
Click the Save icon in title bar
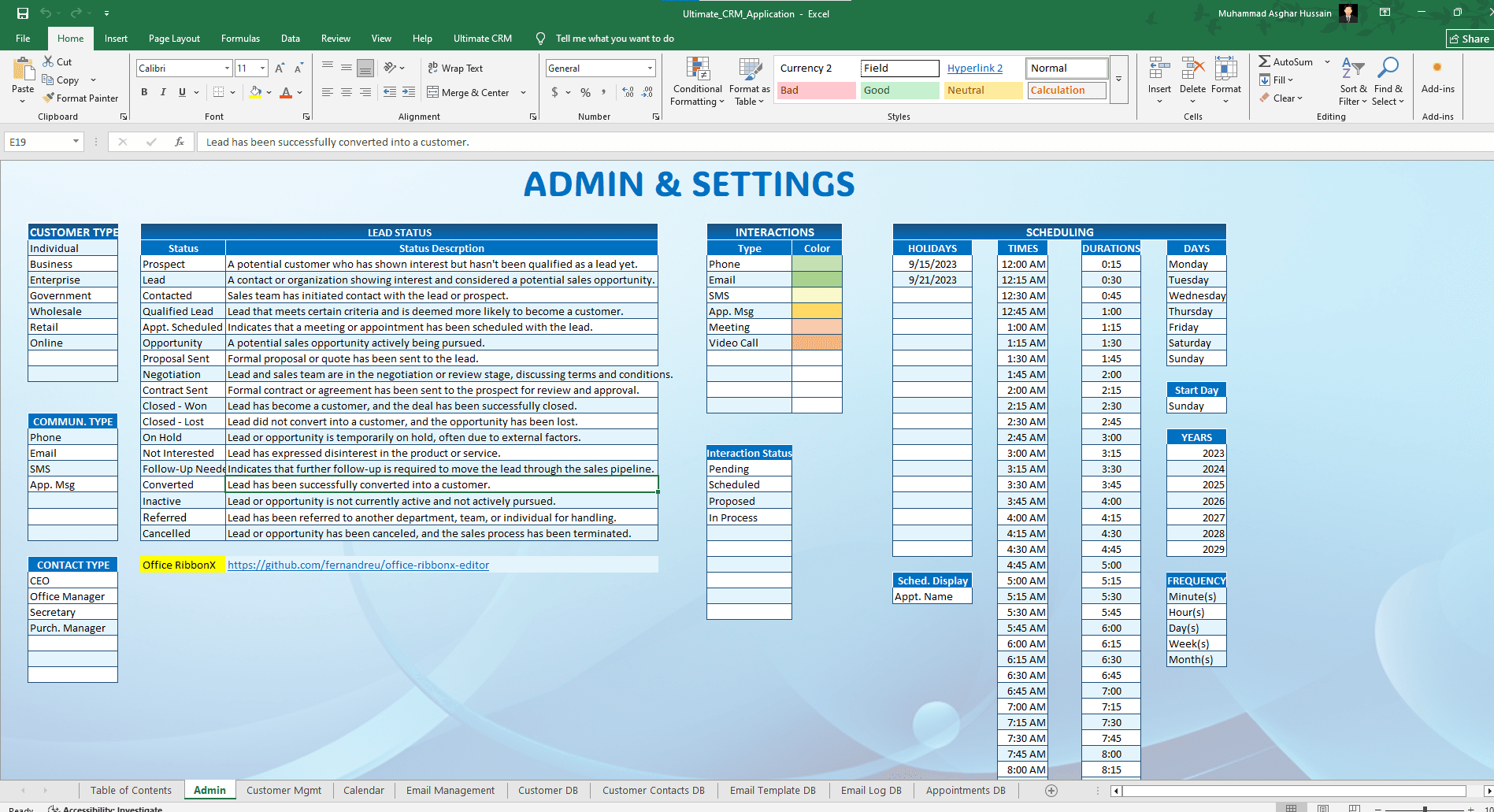point(23,13)
